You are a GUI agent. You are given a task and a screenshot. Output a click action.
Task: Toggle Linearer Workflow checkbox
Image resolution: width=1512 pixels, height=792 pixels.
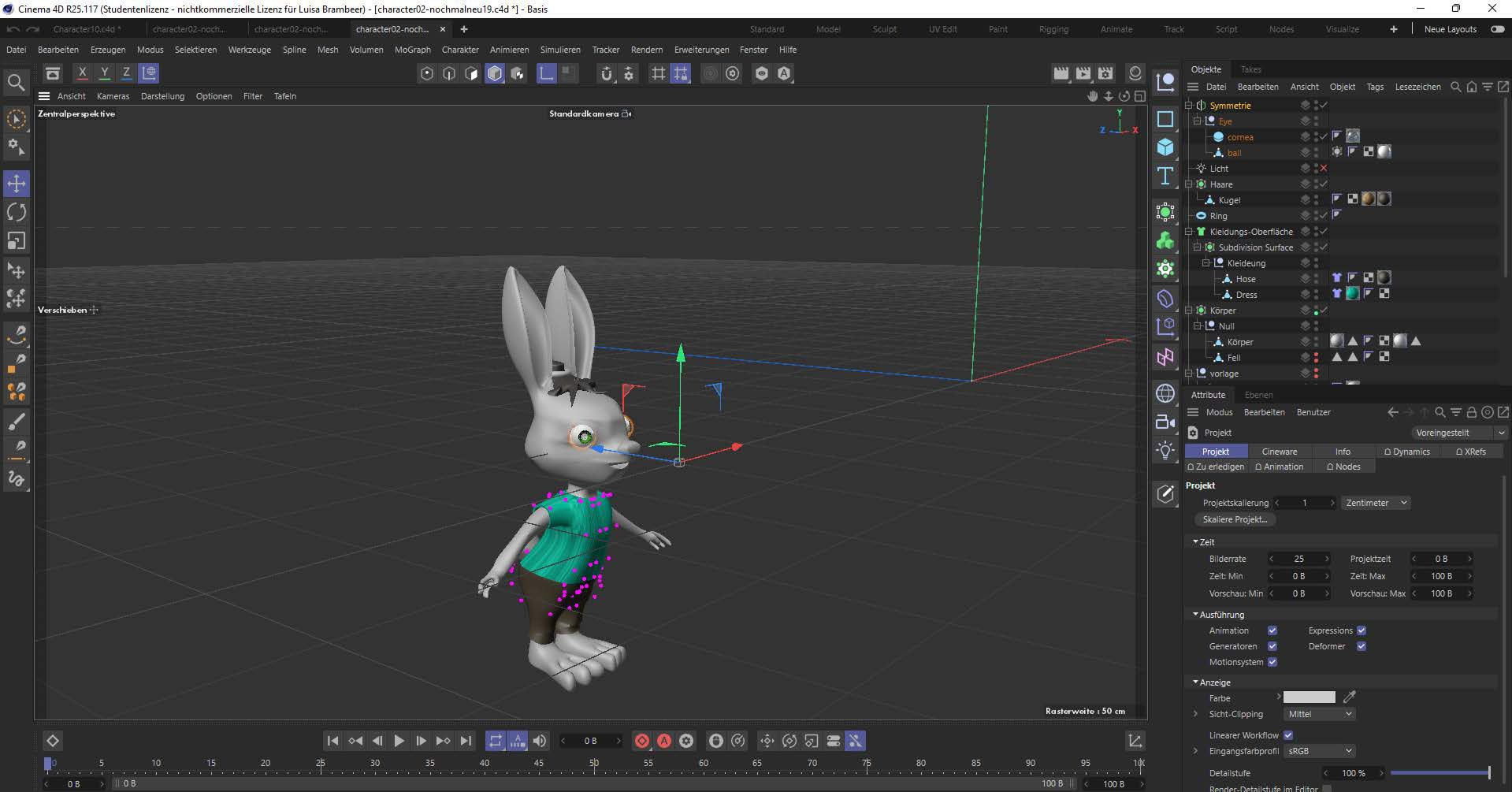pos(1288,735)
